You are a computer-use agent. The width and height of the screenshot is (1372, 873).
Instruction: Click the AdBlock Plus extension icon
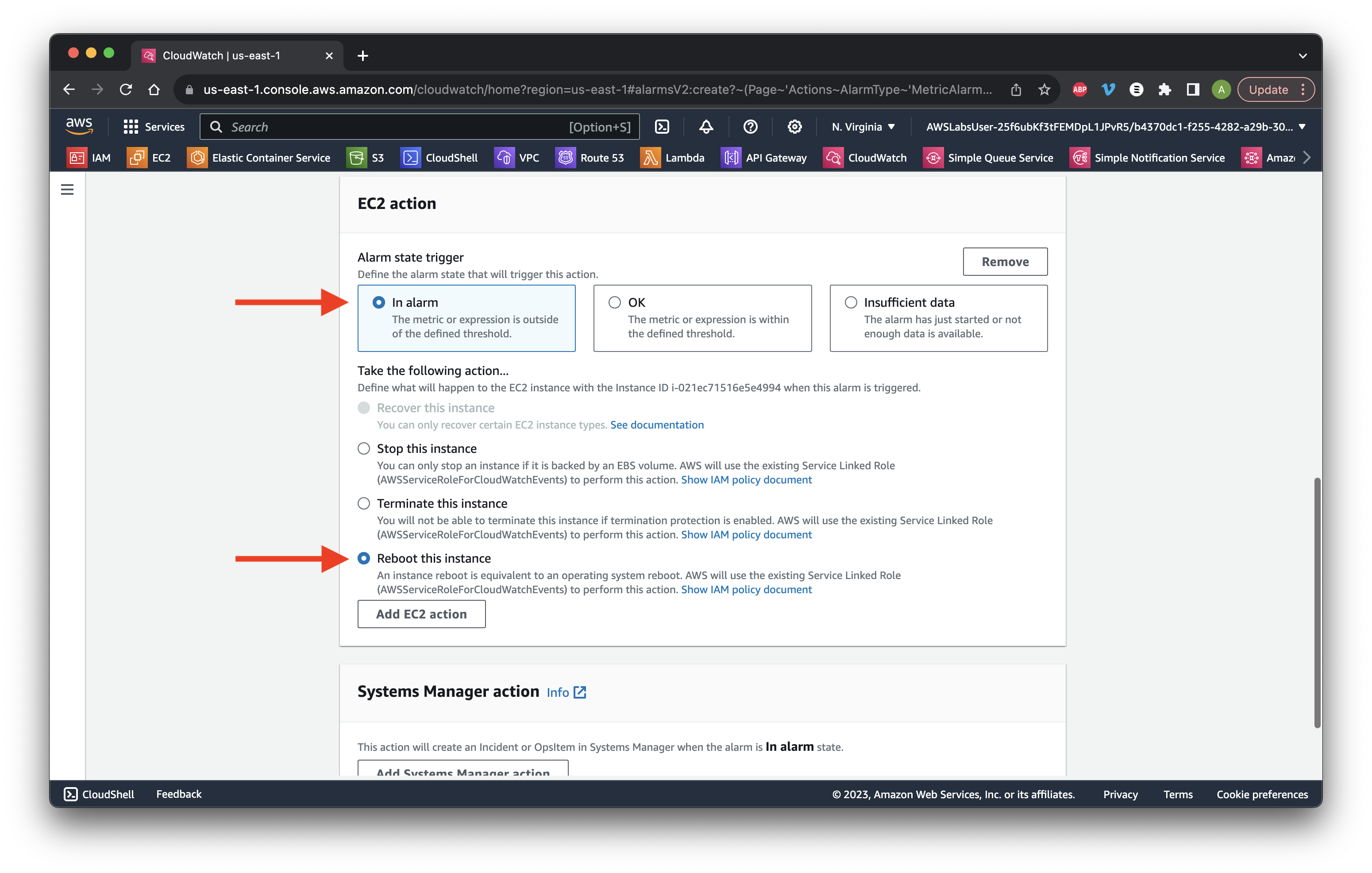(x=1079, y=89)
